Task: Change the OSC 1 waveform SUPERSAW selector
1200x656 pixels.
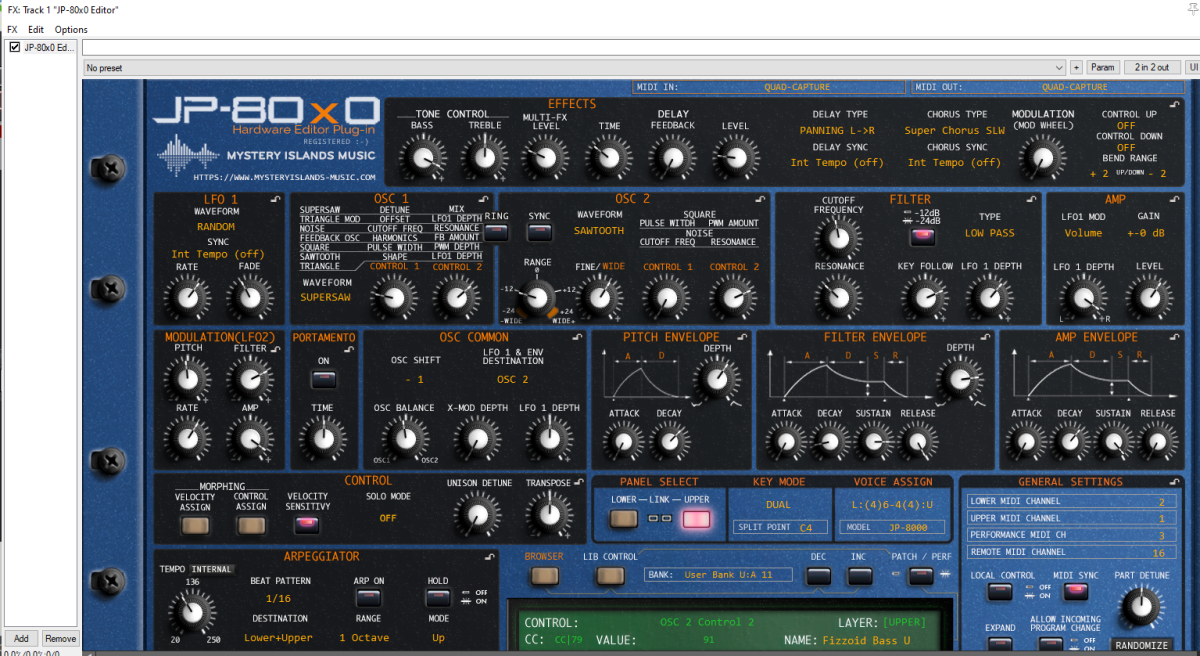Action: point(325,297)
